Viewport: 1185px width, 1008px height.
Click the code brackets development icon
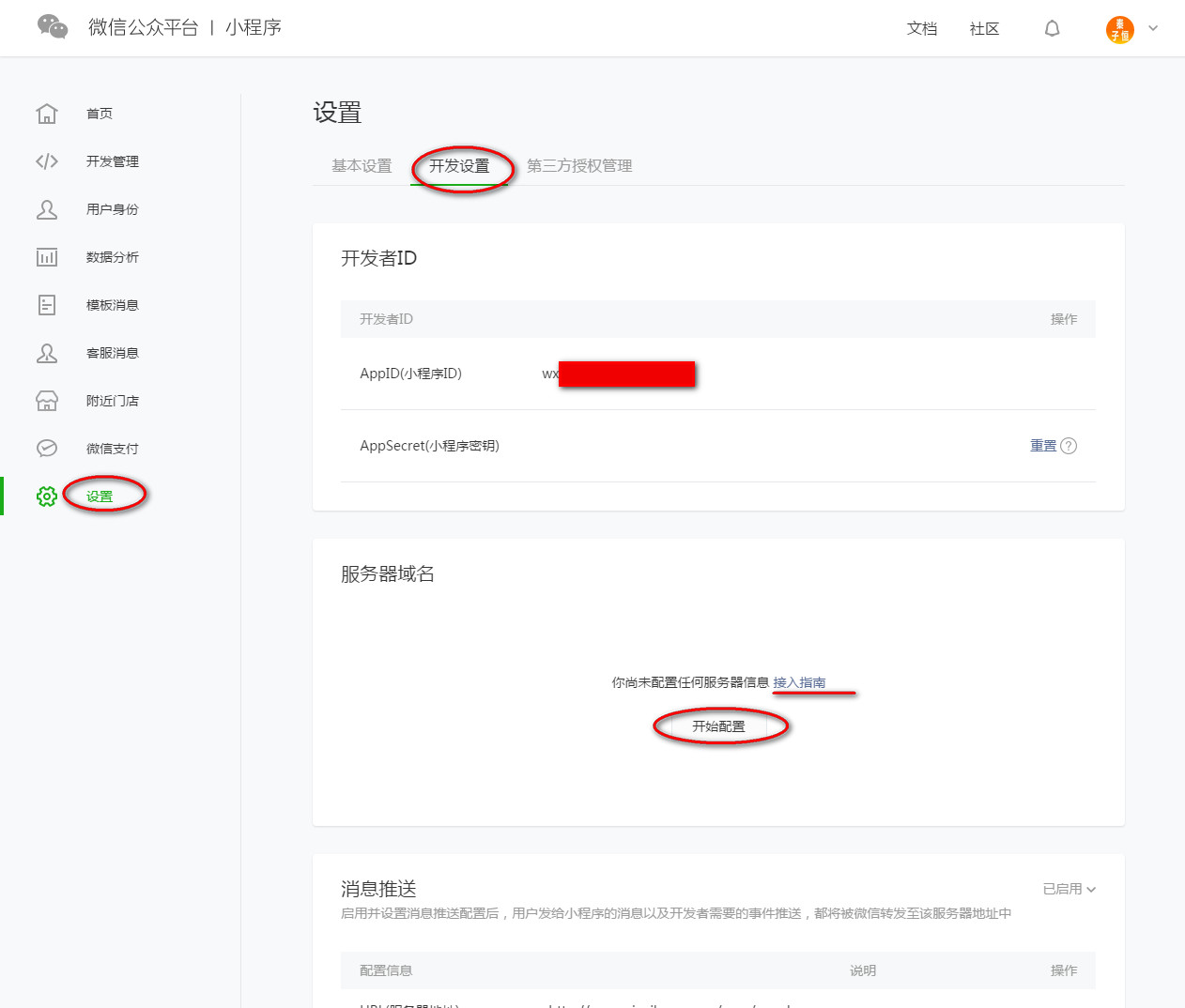[47, 161]
